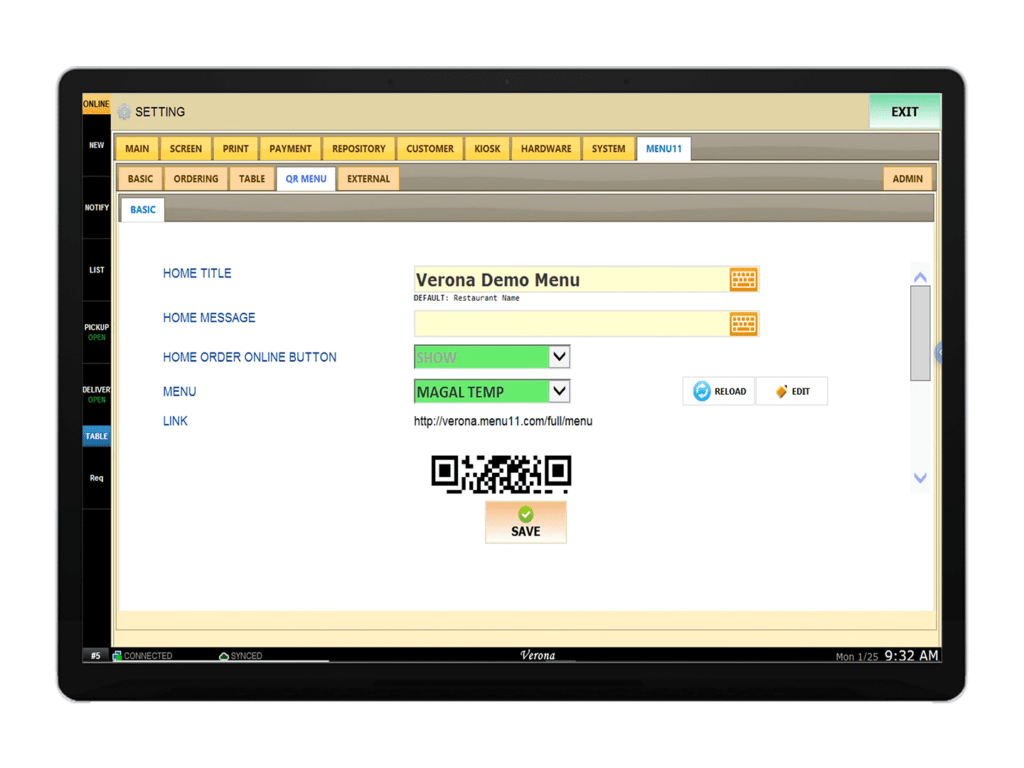Screen dimensions: 1024x768
Task: Click the verona.menu11.com menu link
Action: pos(503,421)
